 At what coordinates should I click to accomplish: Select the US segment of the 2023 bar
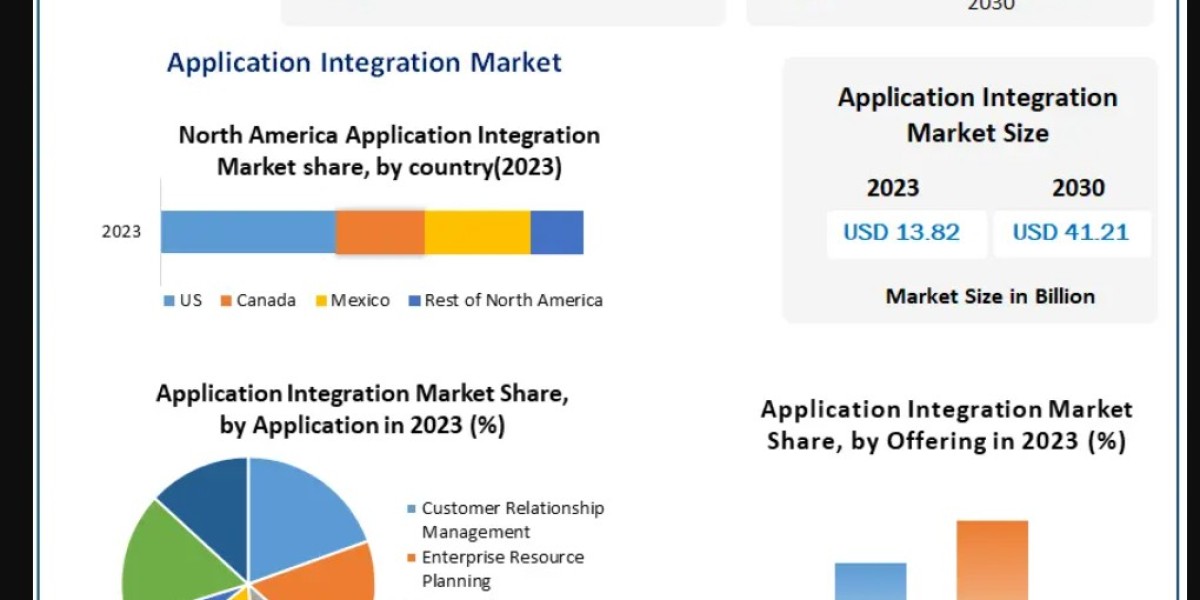[248, 232]
